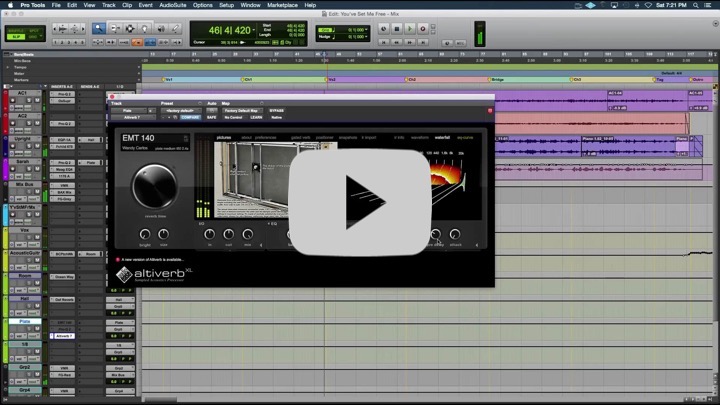The image size is (720, 405).
Task: Open the AudioSuite menu
Action: click(173, 5)
